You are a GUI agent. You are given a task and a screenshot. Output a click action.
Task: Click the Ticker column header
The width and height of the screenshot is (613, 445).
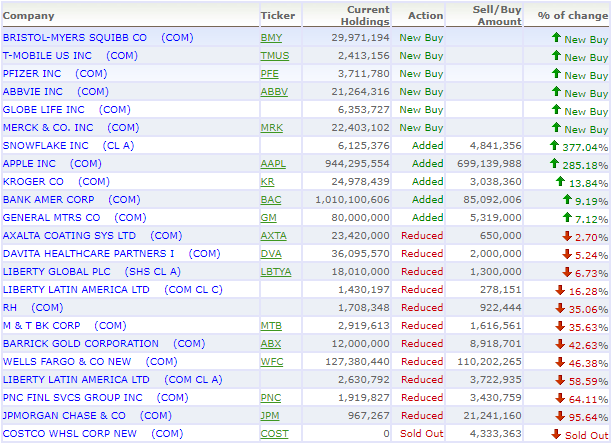pos(278,16)
